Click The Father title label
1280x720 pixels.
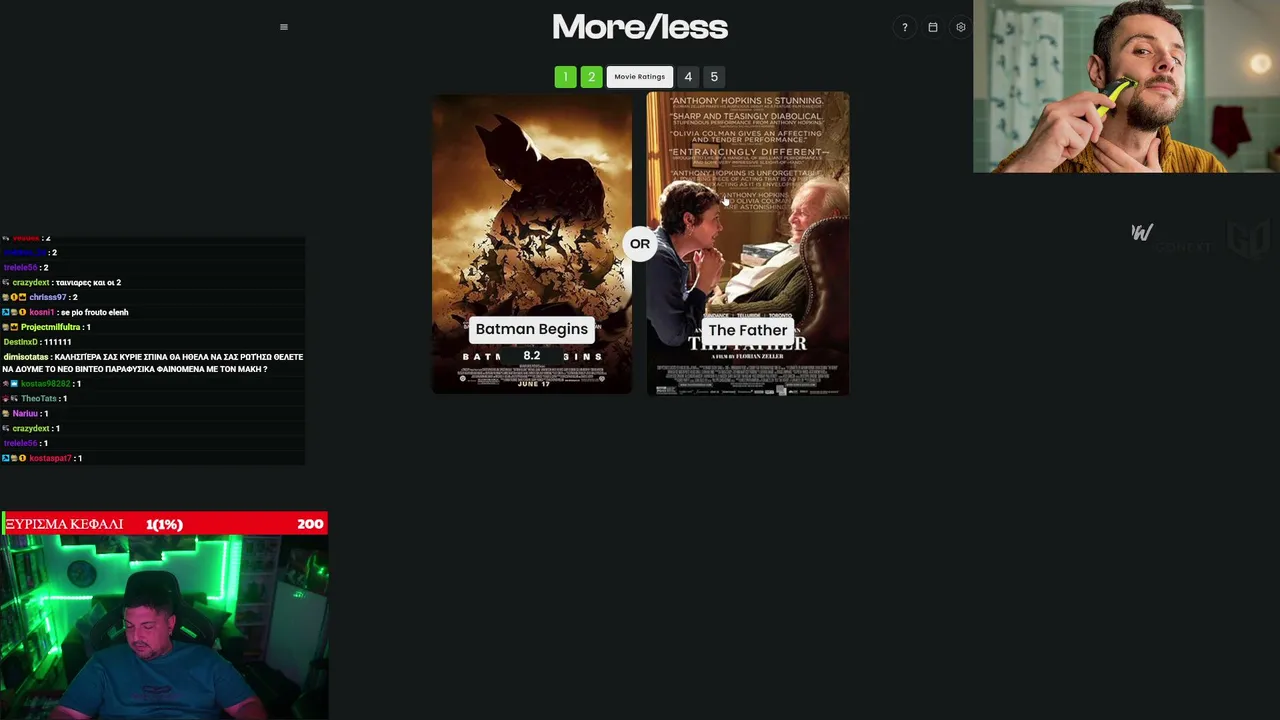click(748, 330)
